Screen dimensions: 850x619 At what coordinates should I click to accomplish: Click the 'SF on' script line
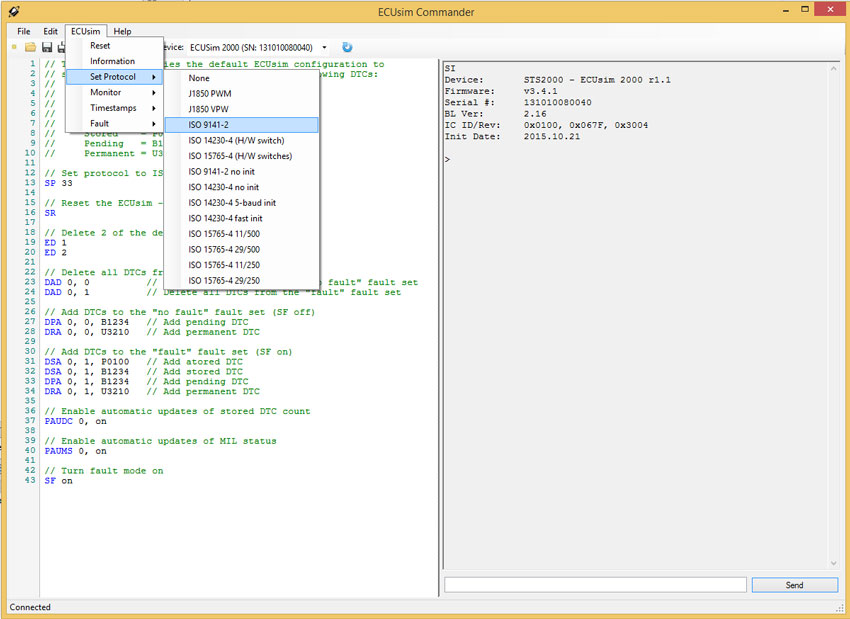(x=59, y=481)
